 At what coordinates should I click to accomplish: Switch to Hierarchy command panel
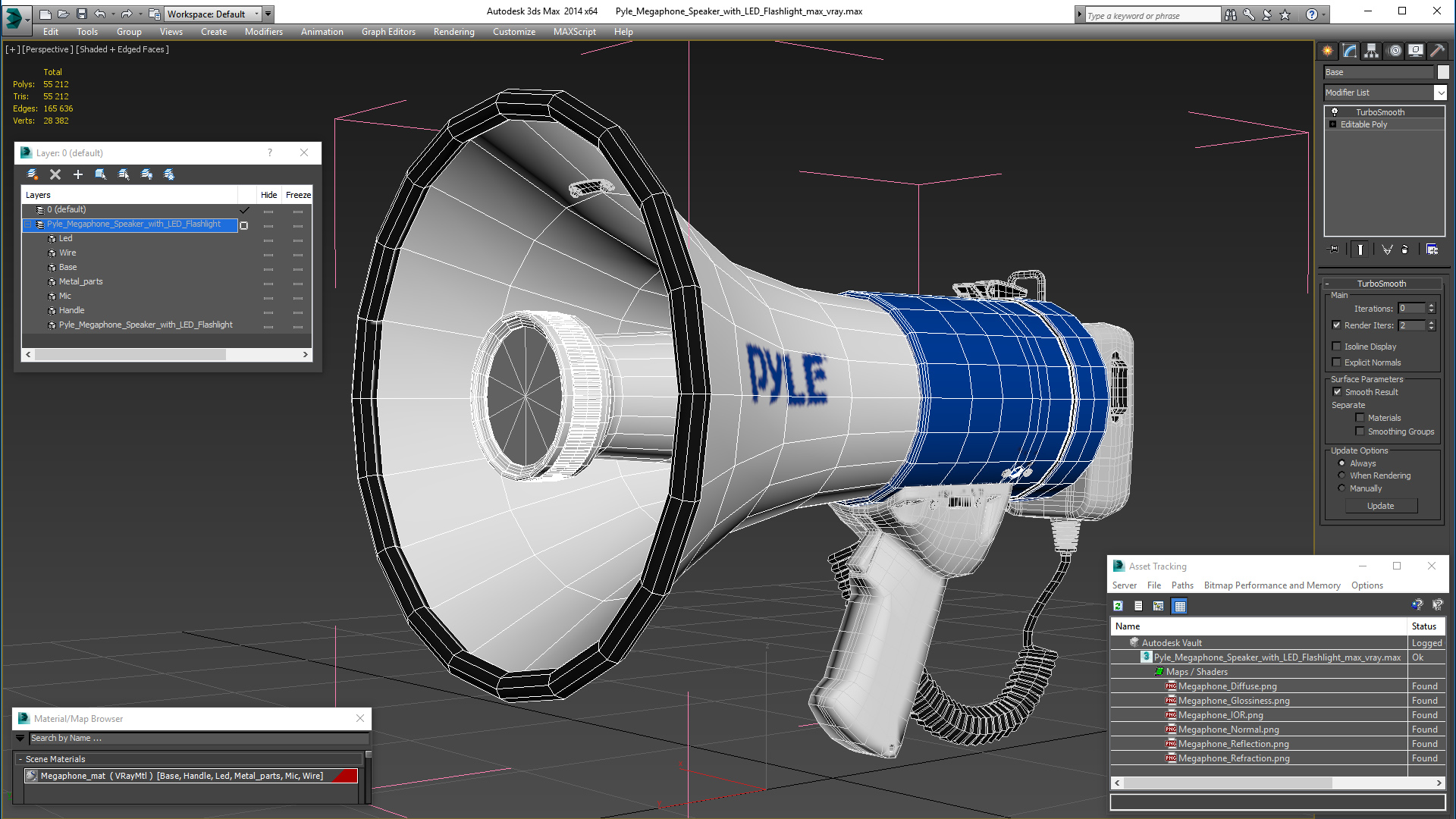[1371, 51]
